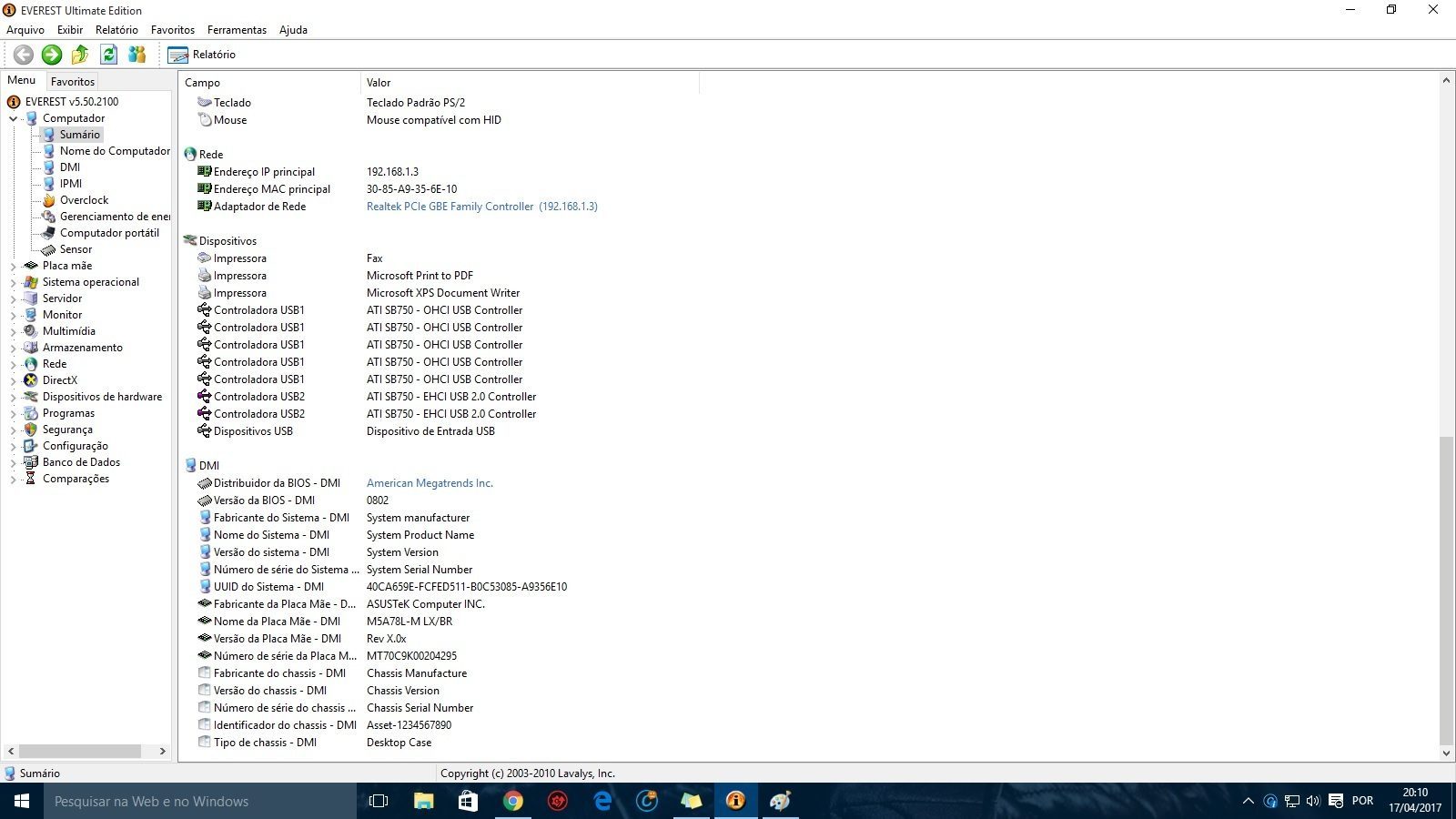
Task: Open the Arquivo menu
Action: [25, 29]
